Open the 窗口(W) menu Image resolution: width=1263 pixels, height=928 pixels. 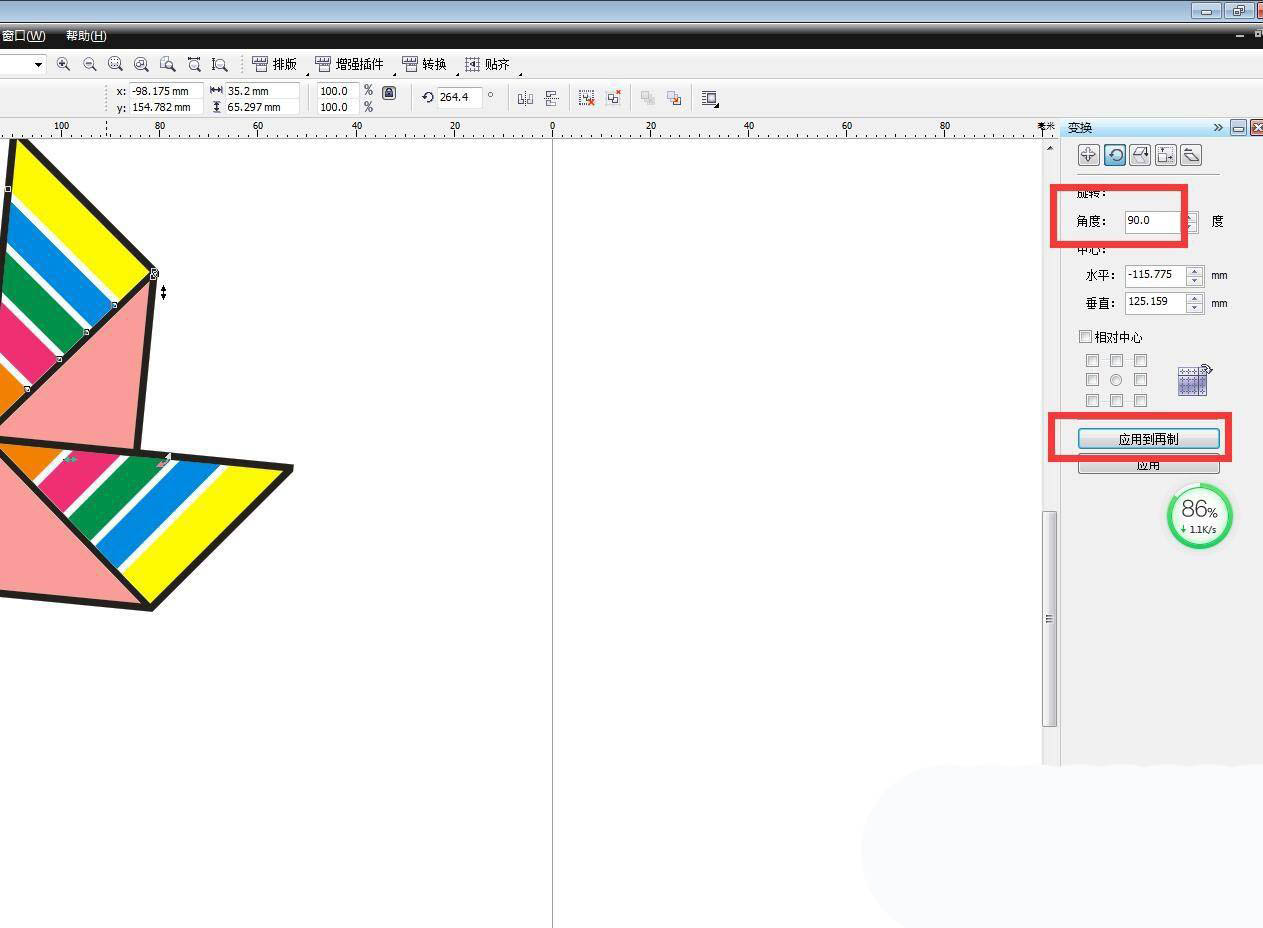(x=23, y=36)
